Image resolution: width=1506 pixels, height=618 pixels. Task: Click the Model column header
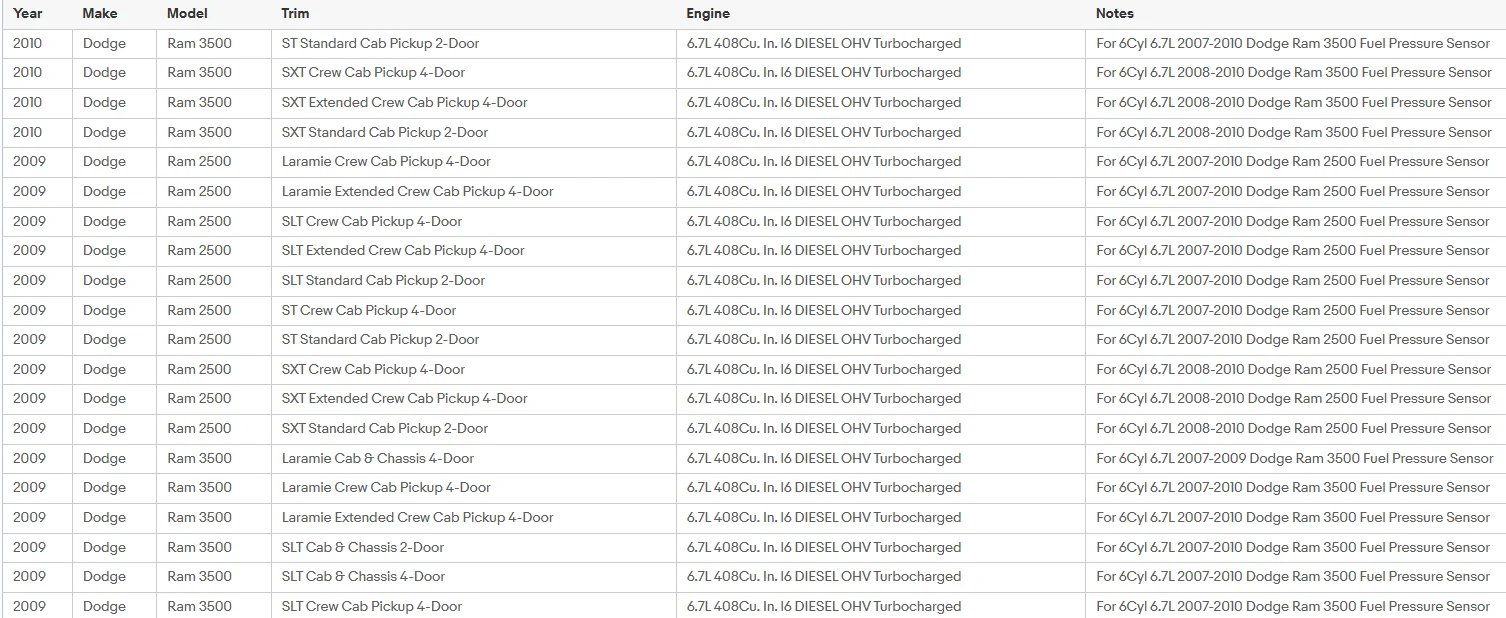(x=188, y=14)
